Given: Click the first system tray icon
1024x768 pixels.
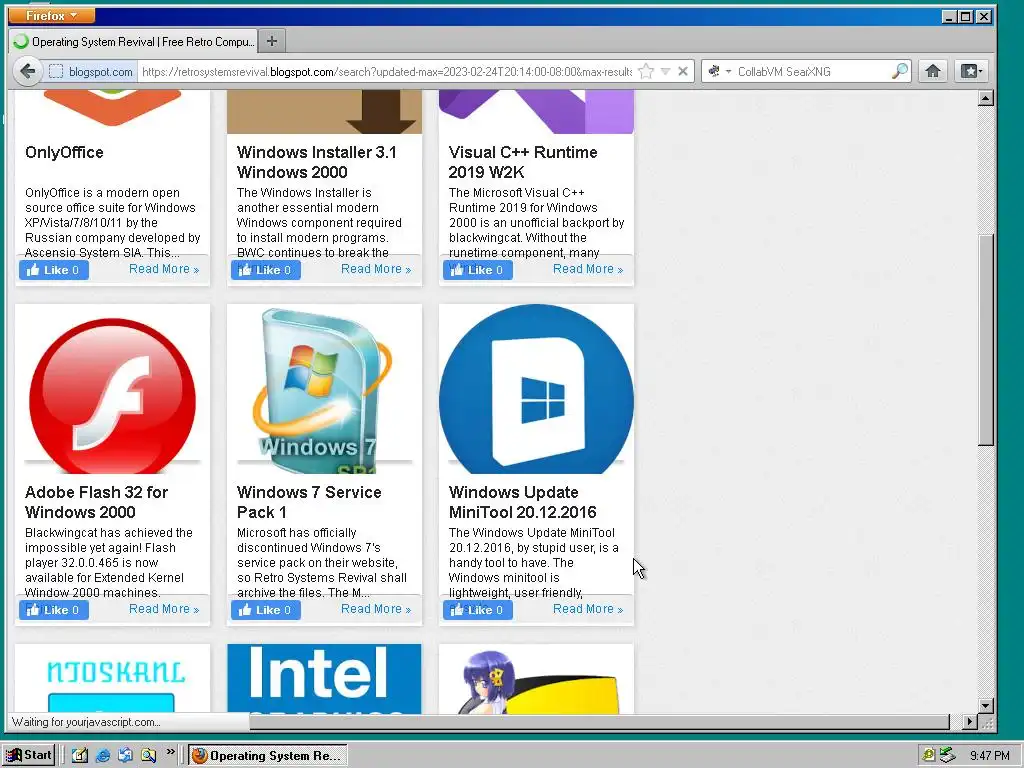Looking at the screenshot, I should click(x=929, y=756).
